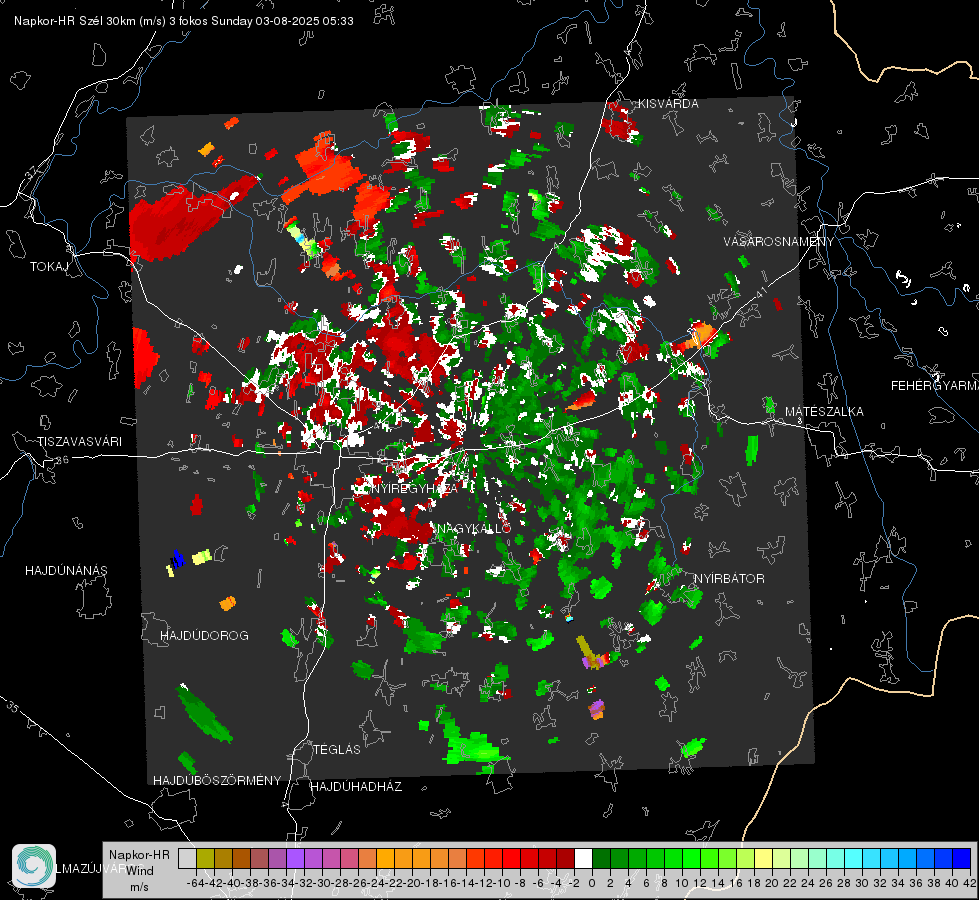Click the HAJDÚHADHÁZ town label
979x900 pixels.
tap(356, 786)
